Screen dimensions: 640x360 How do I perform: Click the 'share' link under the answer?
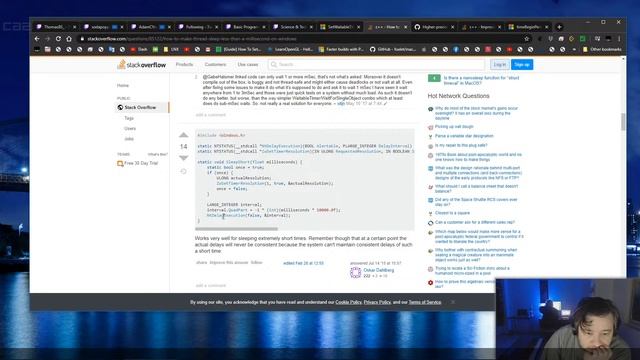coord(201,262)
